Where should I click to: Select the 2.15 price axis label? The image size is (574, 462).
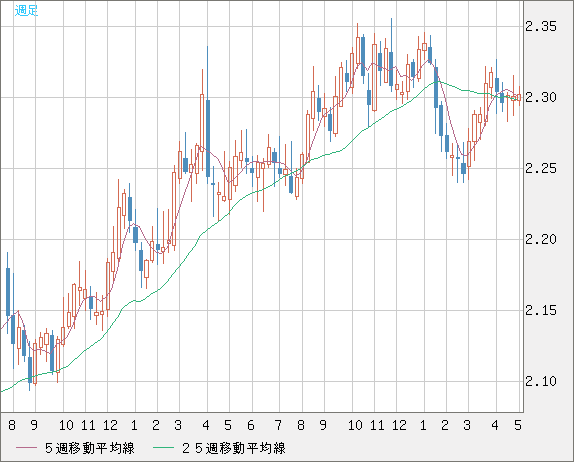[541, 310]
